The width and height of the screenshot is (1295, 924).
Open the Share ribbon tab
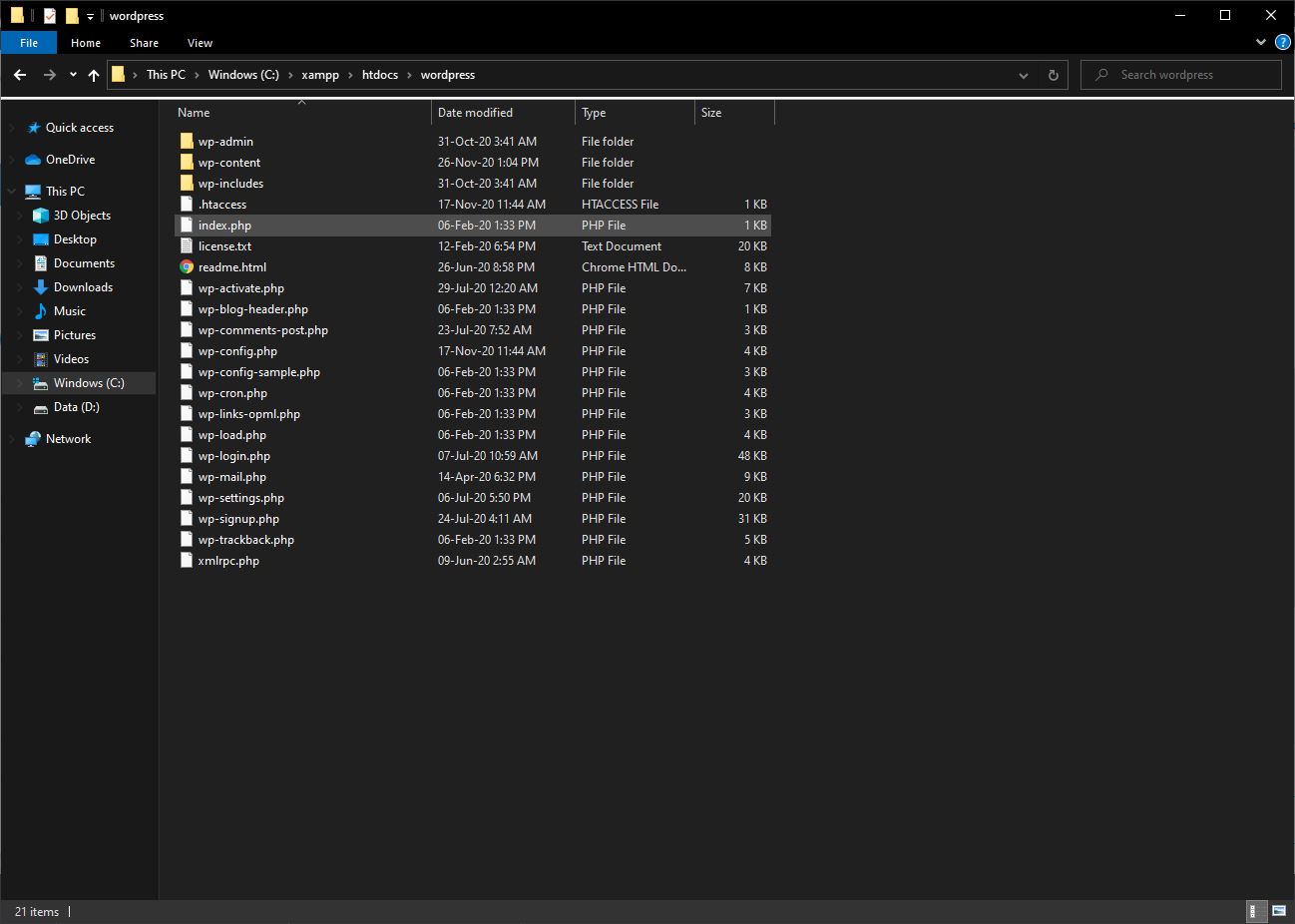[x=144, y=43]
